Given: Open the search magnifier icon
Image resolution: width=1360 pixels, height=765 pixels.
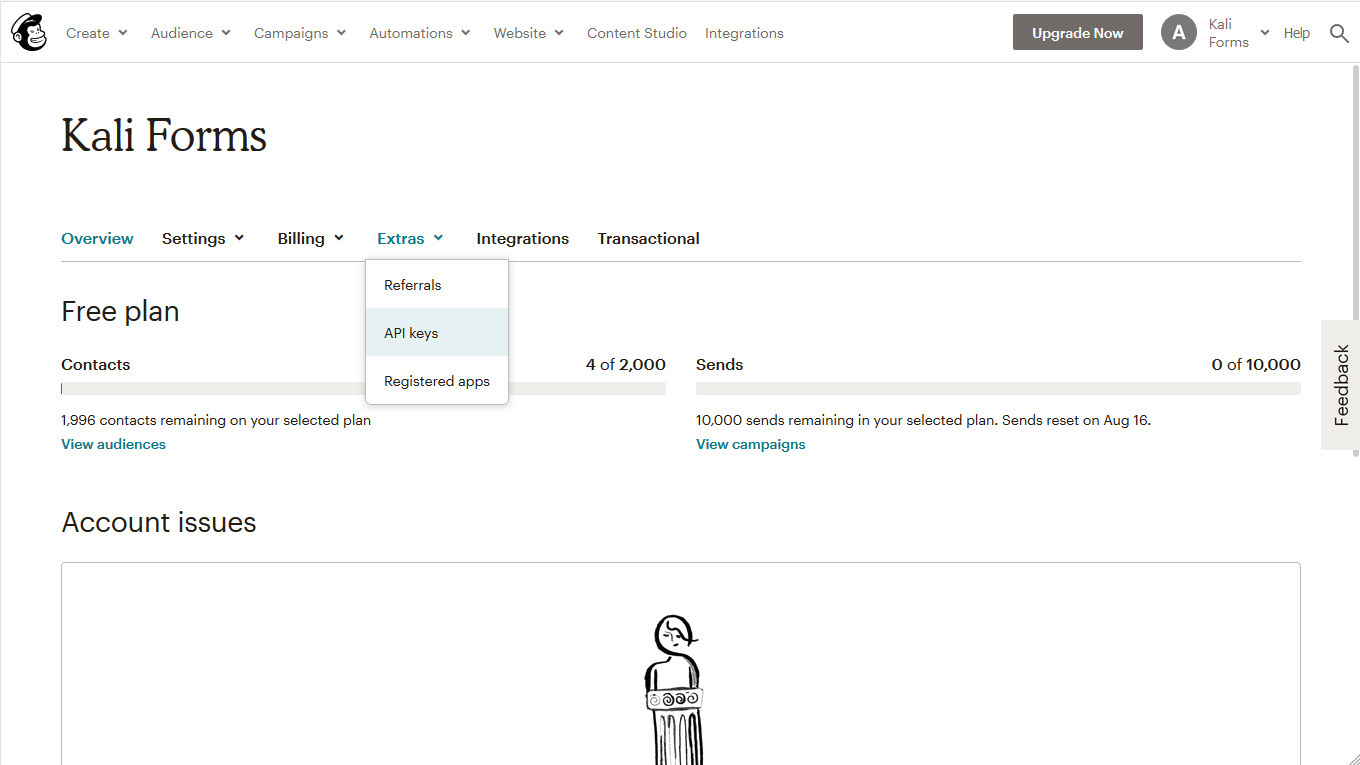Looking at the screenshot, I should tap(1339, 33).
